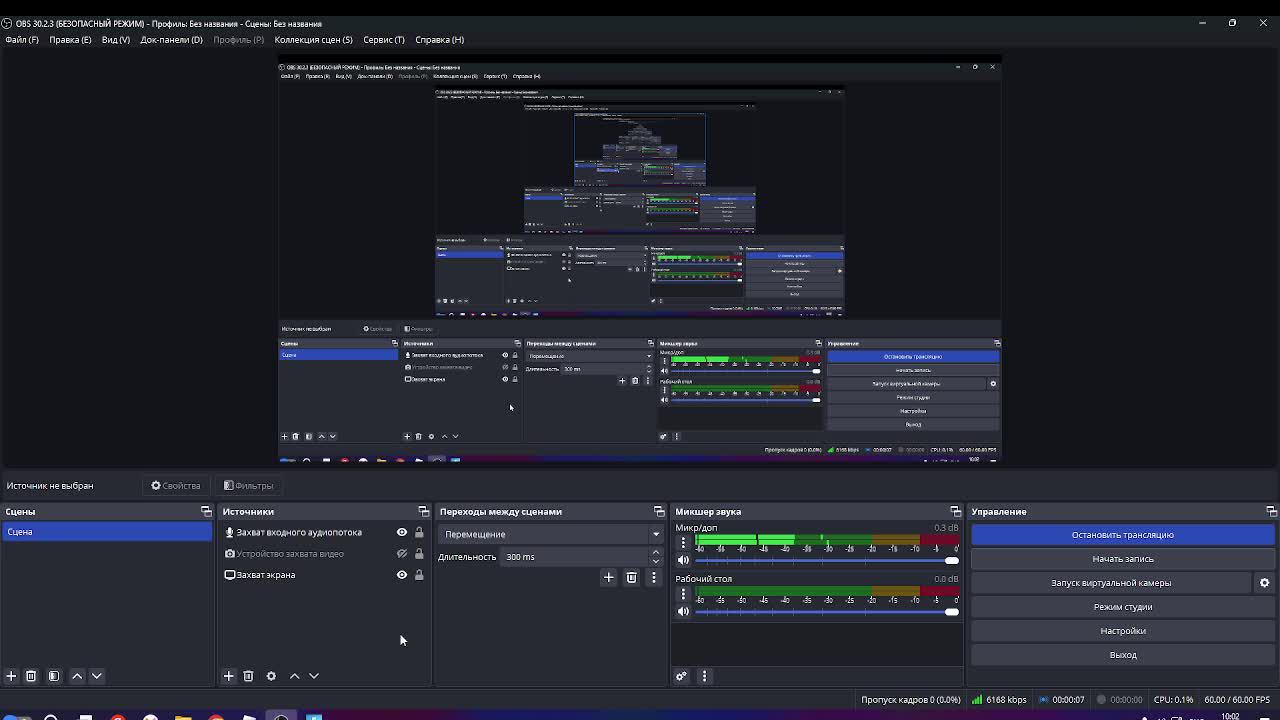Open Справка menu
The width and height of the screenshot is (1280, 720).
(x=439, y=40)
